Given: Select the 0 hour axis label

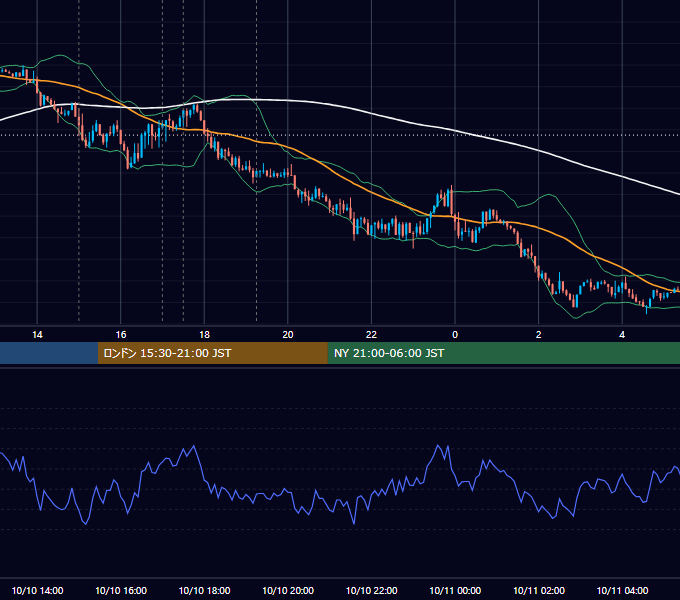Looking at the screenshot, I should [x=455, y=335].
